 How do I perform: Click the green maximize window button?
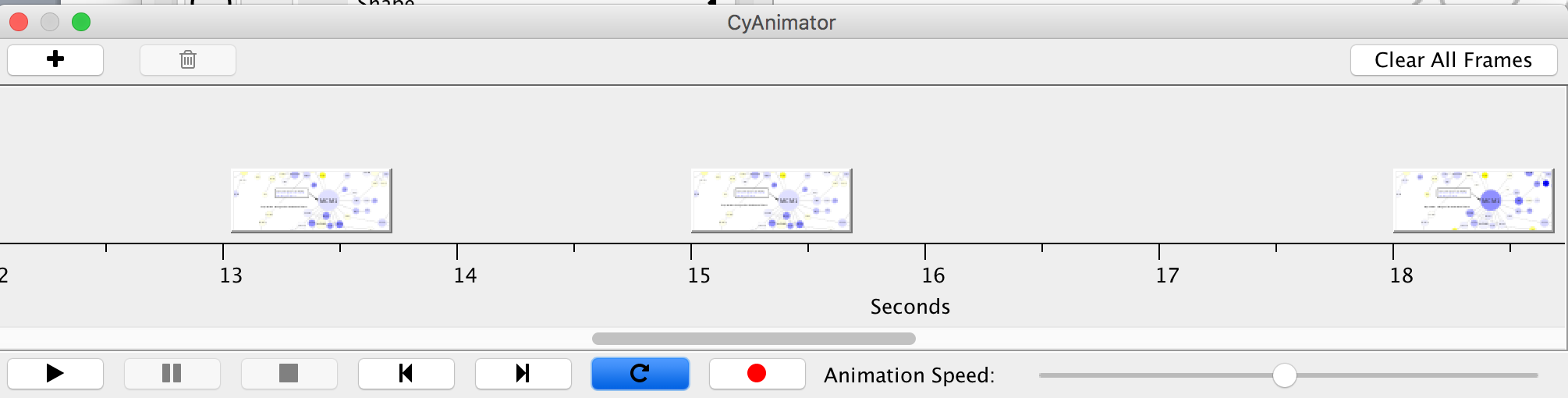tap(81, 23)
